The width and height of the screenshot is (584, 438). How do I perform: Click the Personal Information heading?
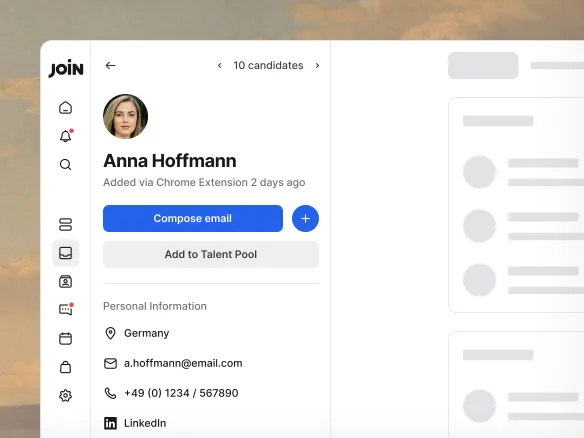(x=155, y=306)
